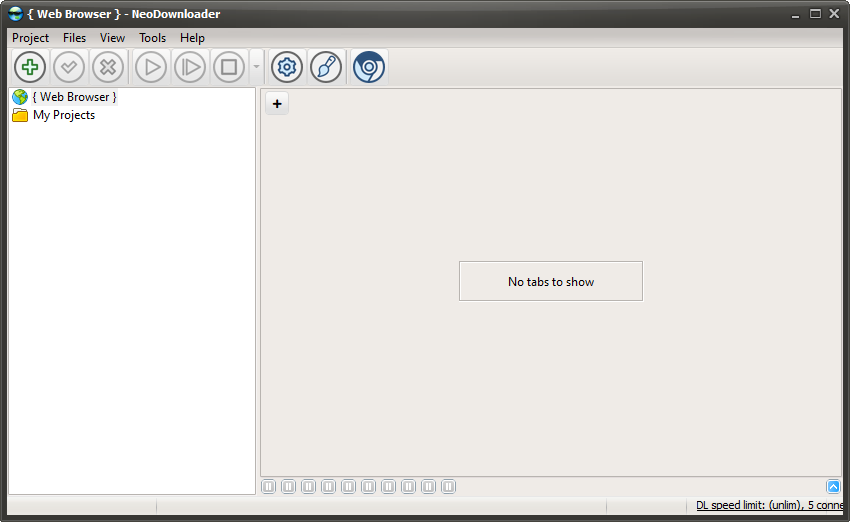
Task: Open the Help menu
Action: coord(192,38)
